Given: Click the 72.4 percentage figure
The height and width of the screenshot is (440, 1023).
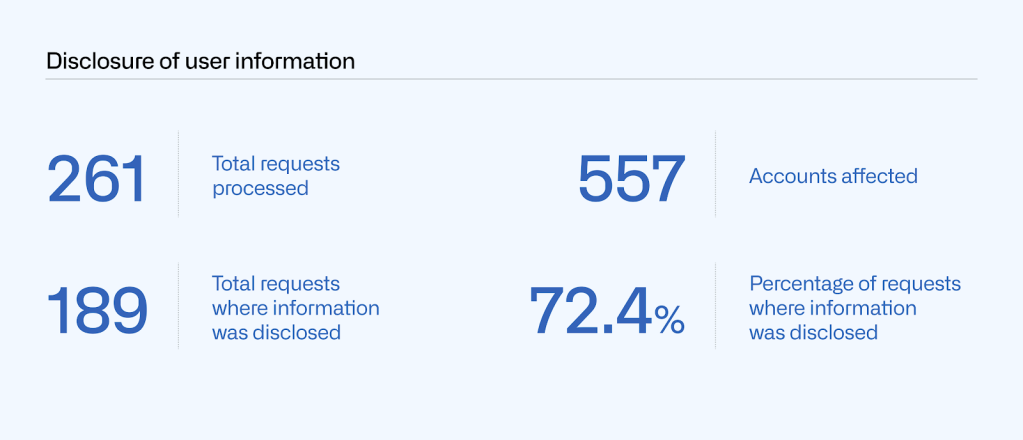Looking at the screenshot, I should (592, 309).
